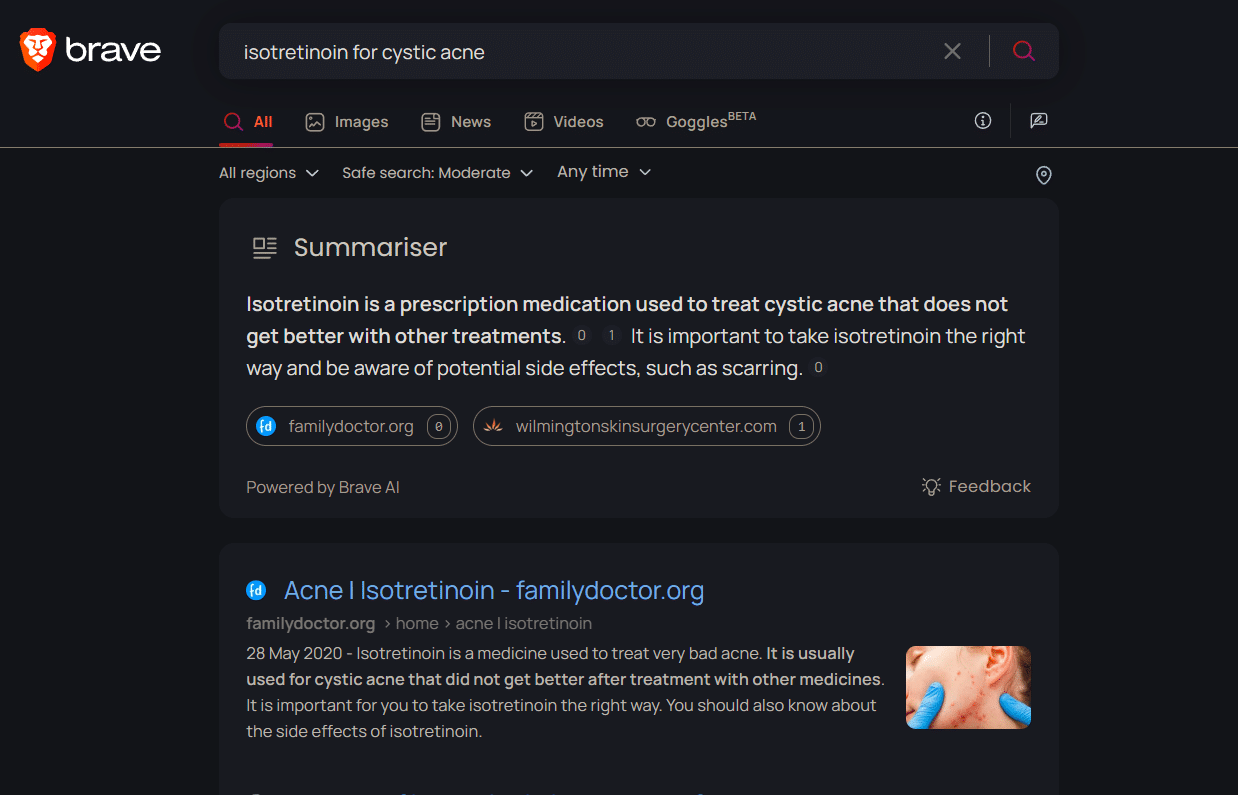This screenshot has width=1238, height=795.
Task: Focus the search box with isotretinoin query
Action: coord(580,52)
